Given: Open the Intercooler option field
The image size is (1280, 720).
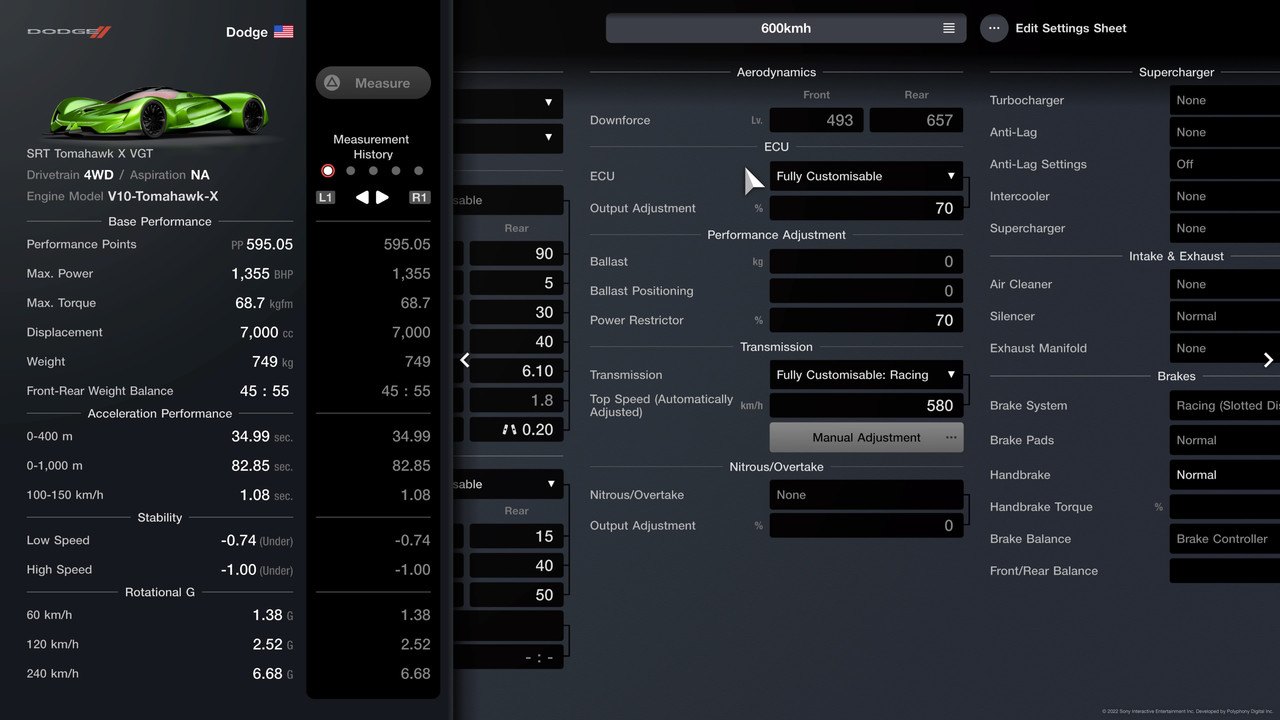Looking at the screenshot, I should [x=1225, y=196].
